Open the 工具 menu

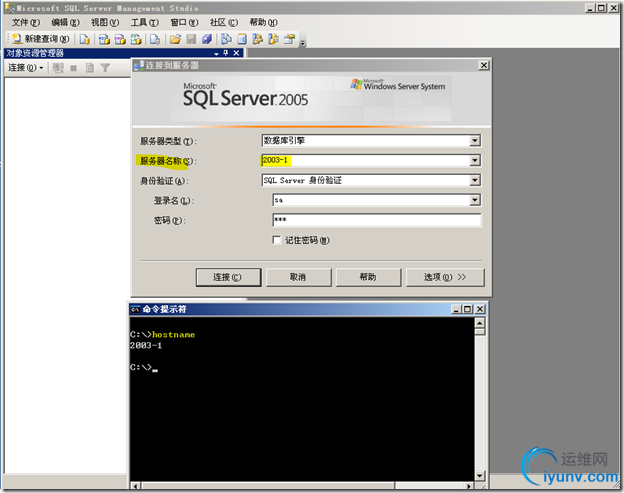pyautogui.click(x=145, y=22)
